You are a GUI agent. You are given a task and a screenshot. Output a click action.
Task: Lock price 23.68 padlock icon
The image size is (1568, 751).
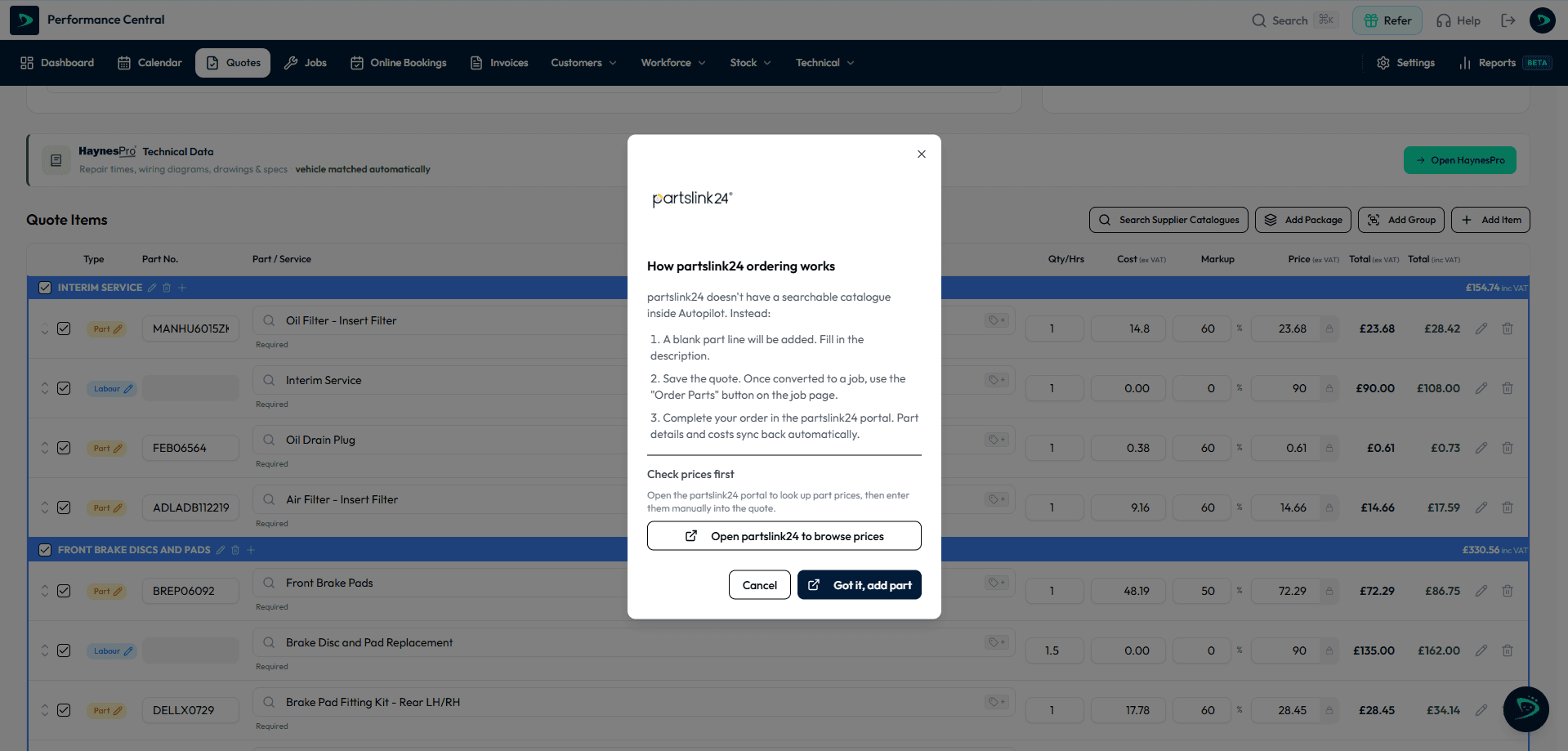pyautogui.click(x=1329, y=329)
